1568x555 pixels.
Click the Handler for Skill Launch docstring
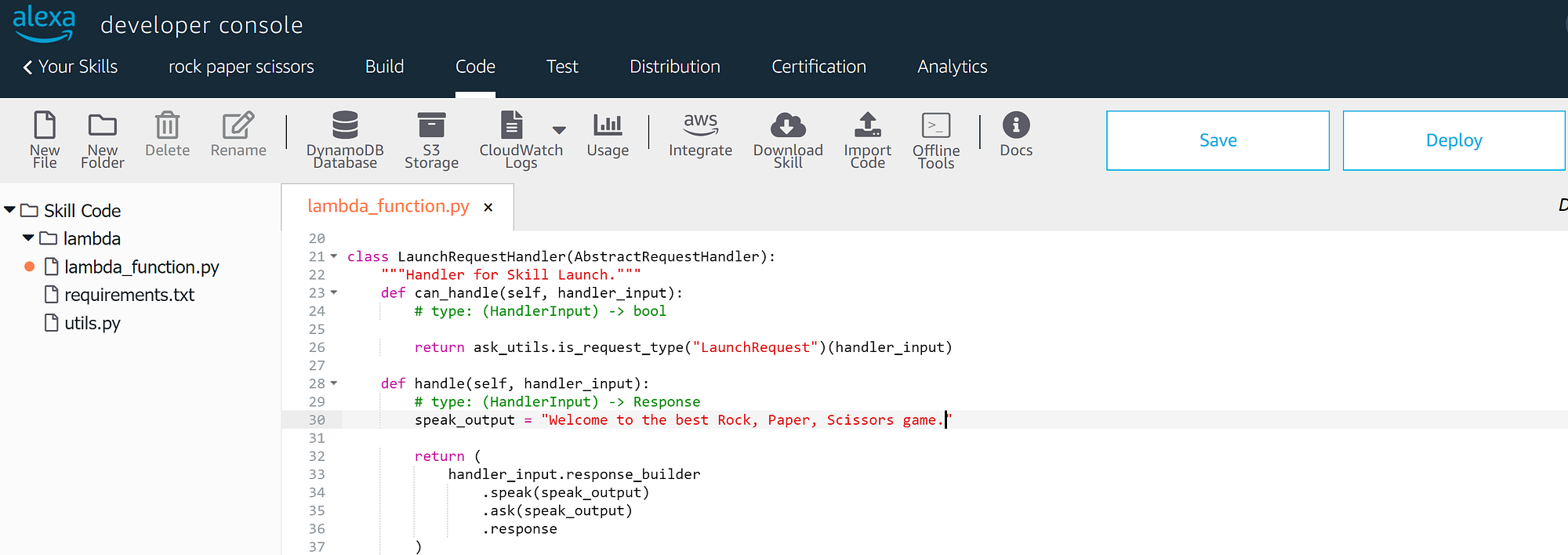(x=511, y=274)
